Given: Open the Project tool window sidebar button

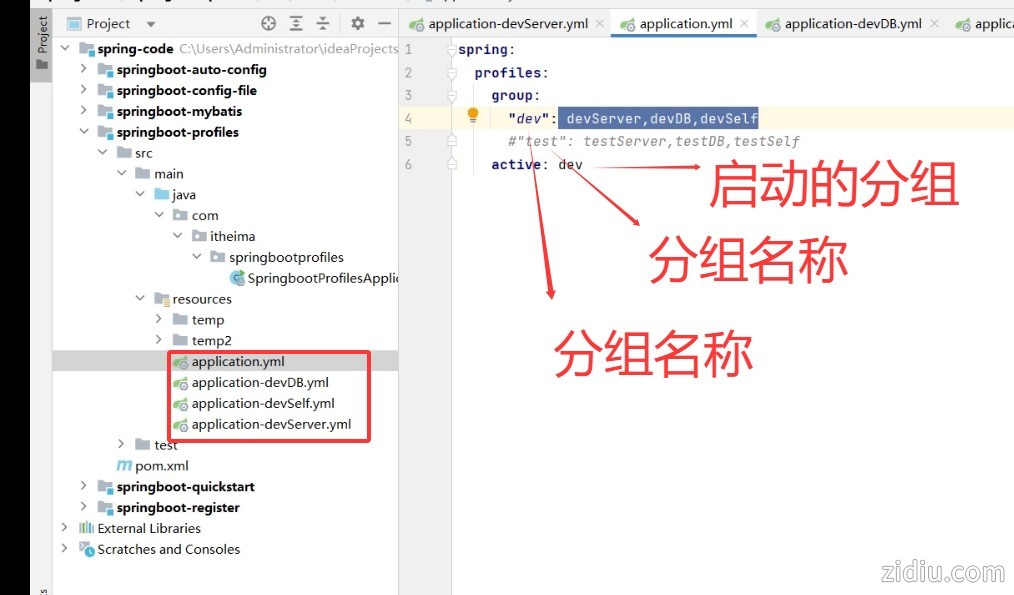Looking at the screenshot, I should [42, 40].
